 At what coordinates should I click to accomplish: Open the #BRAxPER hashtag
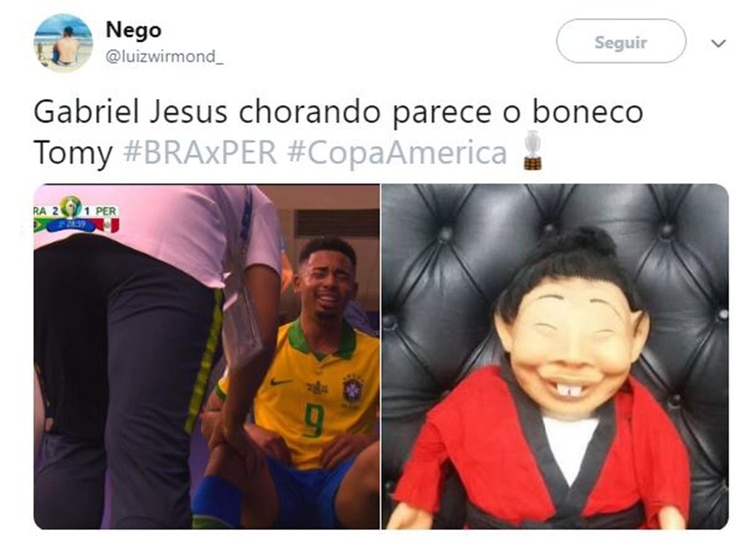[200, 153]
